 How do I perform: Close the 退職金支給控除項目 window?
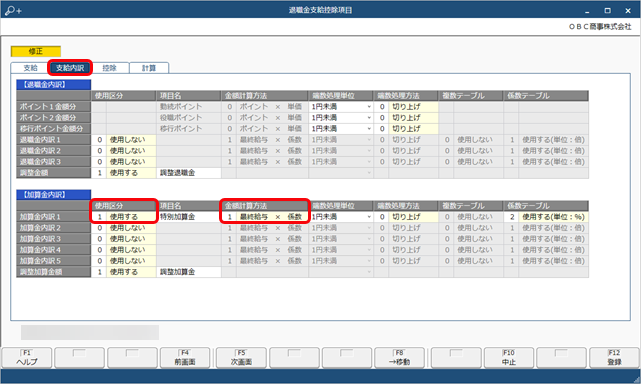click(x=628, y=10)
